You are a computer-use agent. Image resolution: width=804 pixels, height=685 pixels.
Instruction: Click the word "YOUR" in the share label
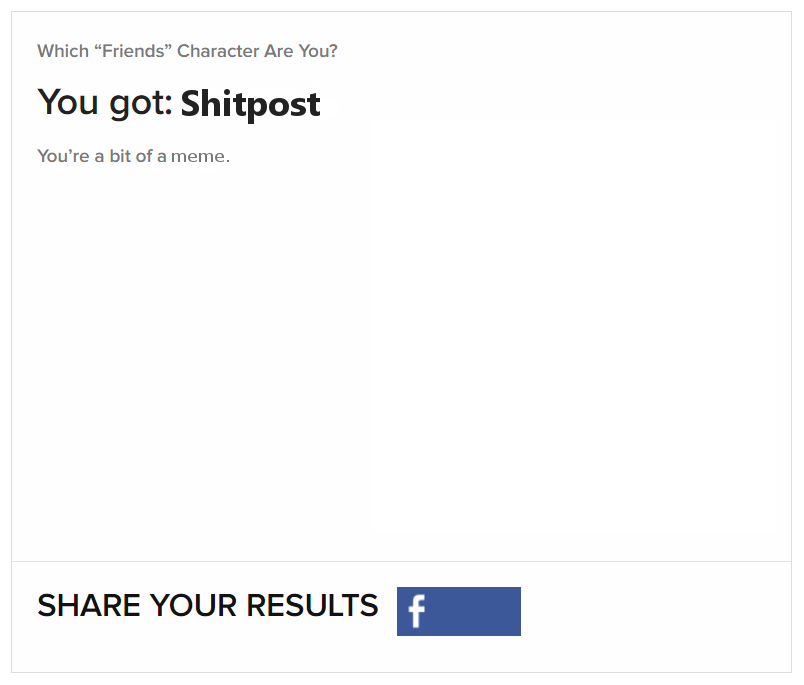[x=193, y=606]
